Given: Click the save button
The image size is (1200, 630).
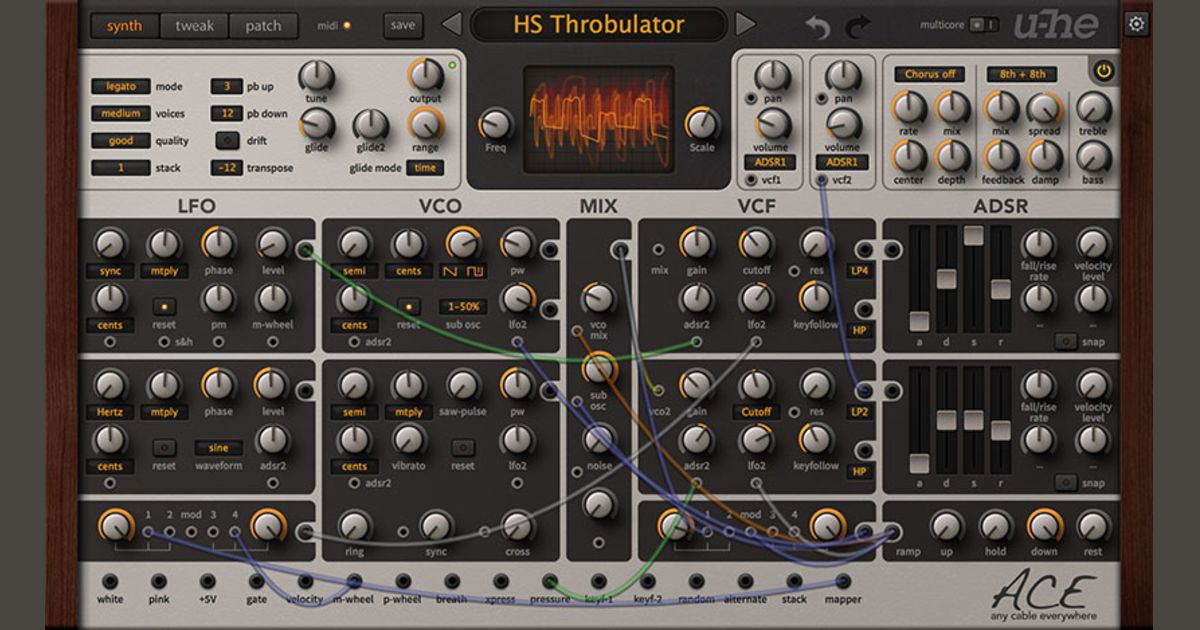Looking at the screenshot, I should point(402,26).
